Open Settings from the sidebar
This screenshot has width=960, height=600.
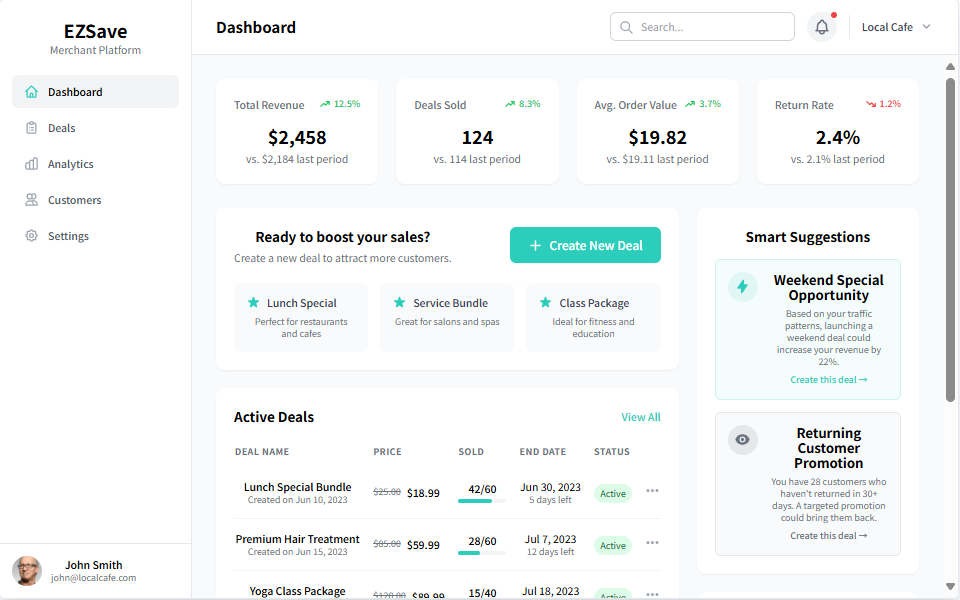click(x=68, y=236)
